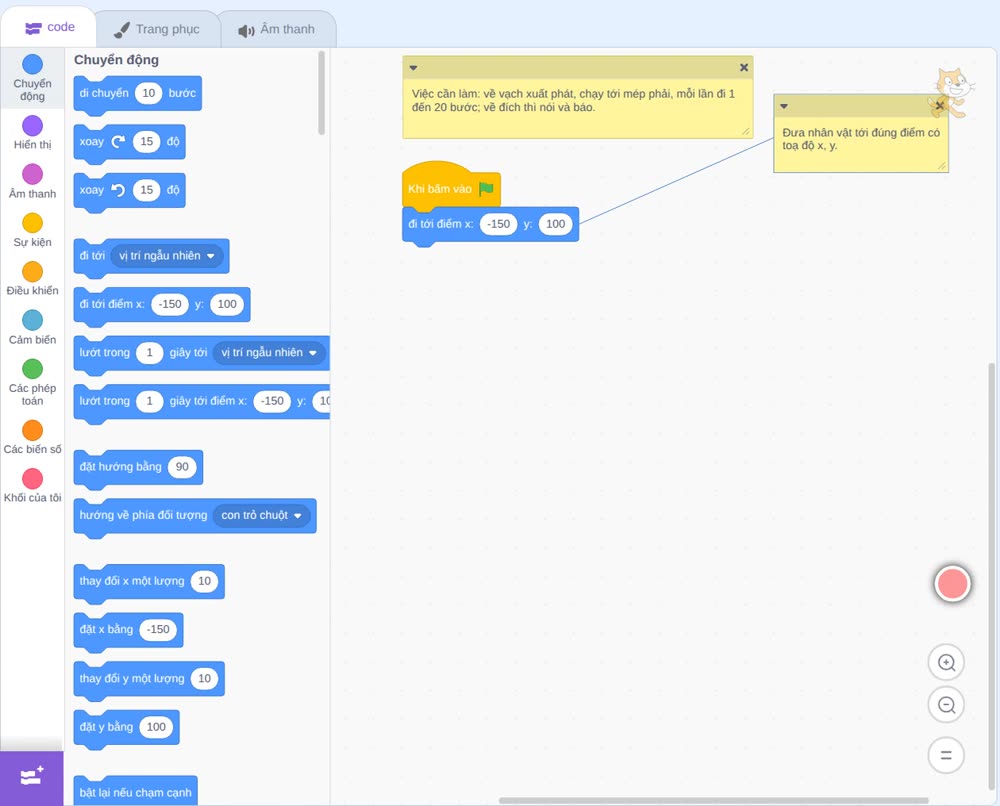Click the x value -150 in workspace block
Viewport: 1000px width, 806px height.
(498, 224)
